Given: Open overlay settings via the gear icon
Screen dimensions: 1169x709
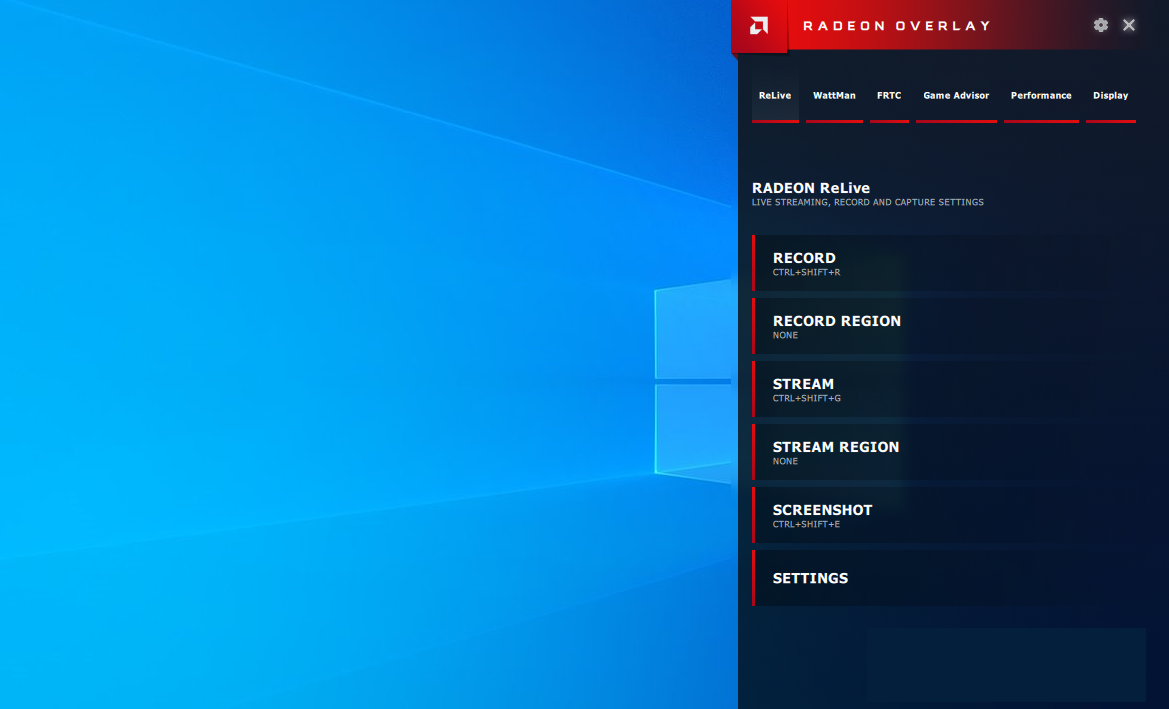Looking at the screenshot, I should pos(1100,25).
